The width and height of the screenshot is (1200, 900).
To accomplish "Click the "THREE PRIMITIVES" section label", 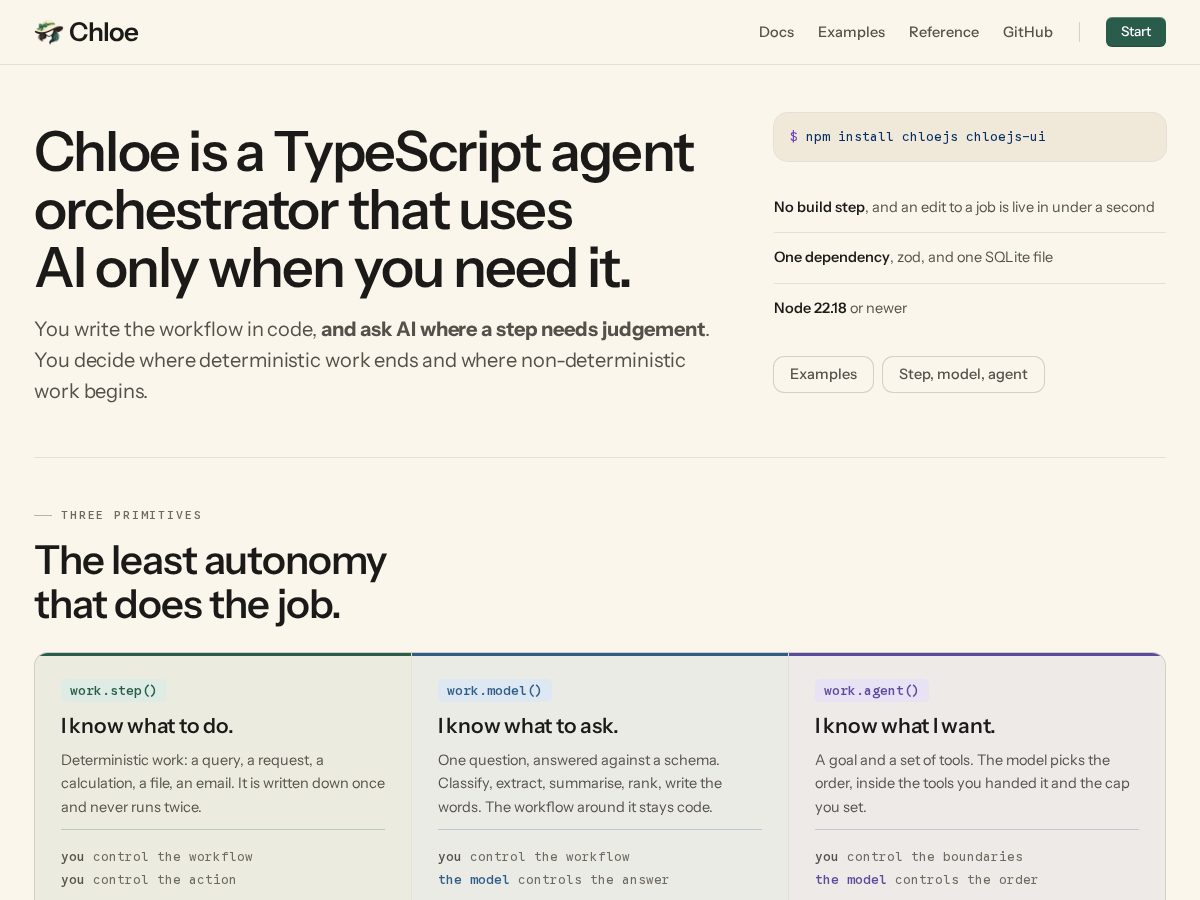I will 131,515.
